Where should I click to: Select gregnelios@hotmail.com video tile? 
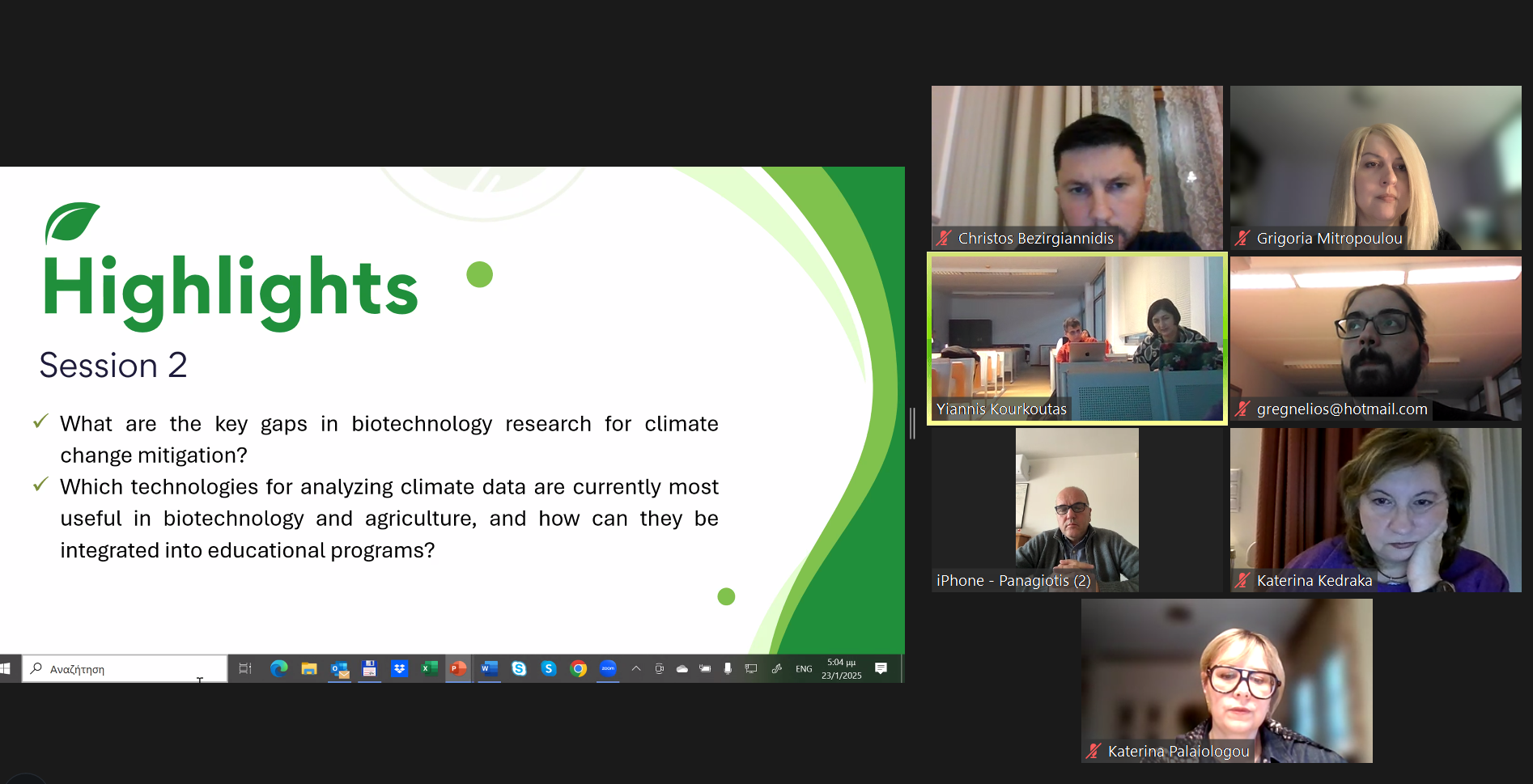pos(1376,338)
